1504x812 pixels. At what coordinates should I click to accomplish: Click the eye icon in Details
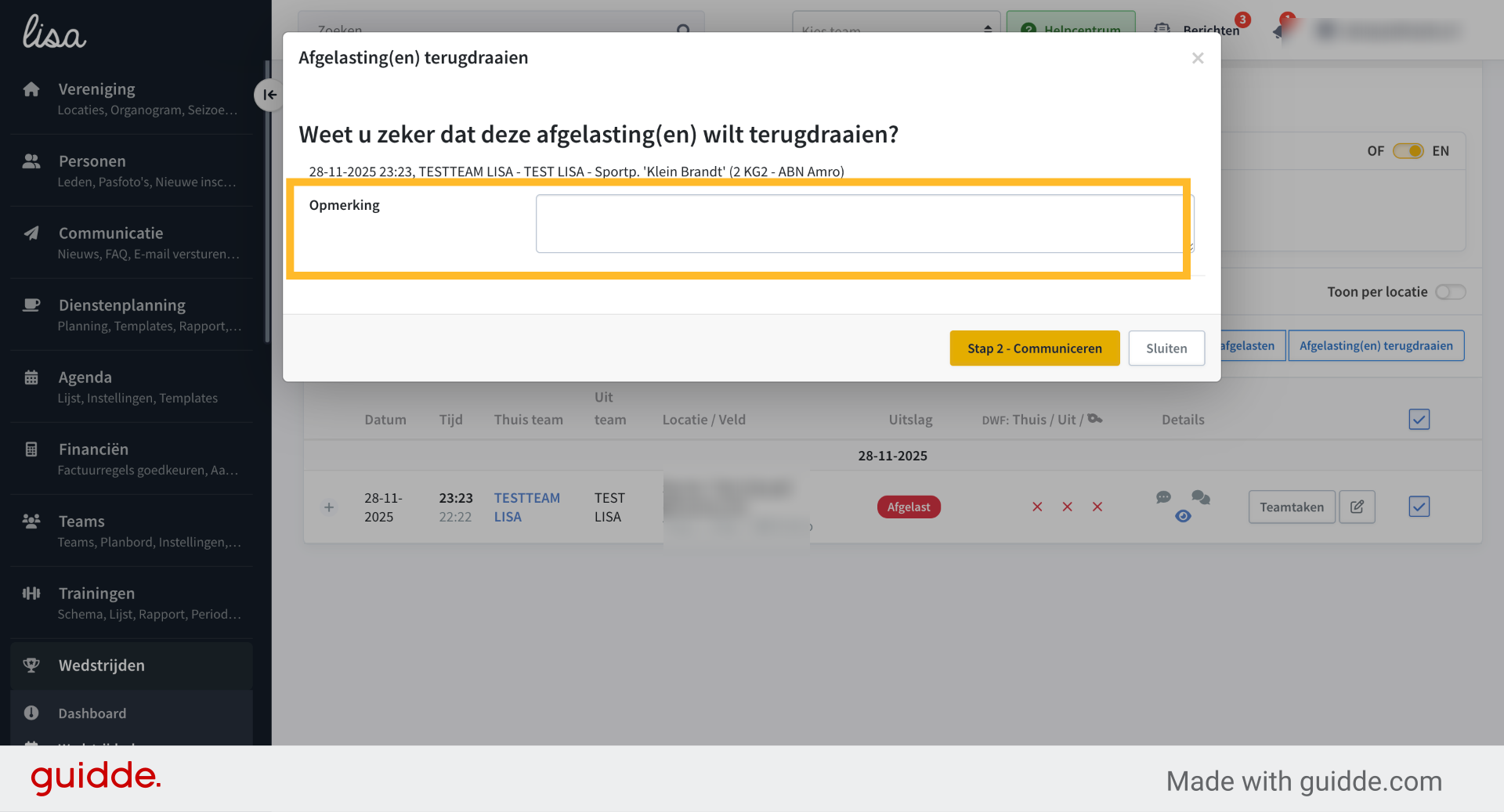1183,517
